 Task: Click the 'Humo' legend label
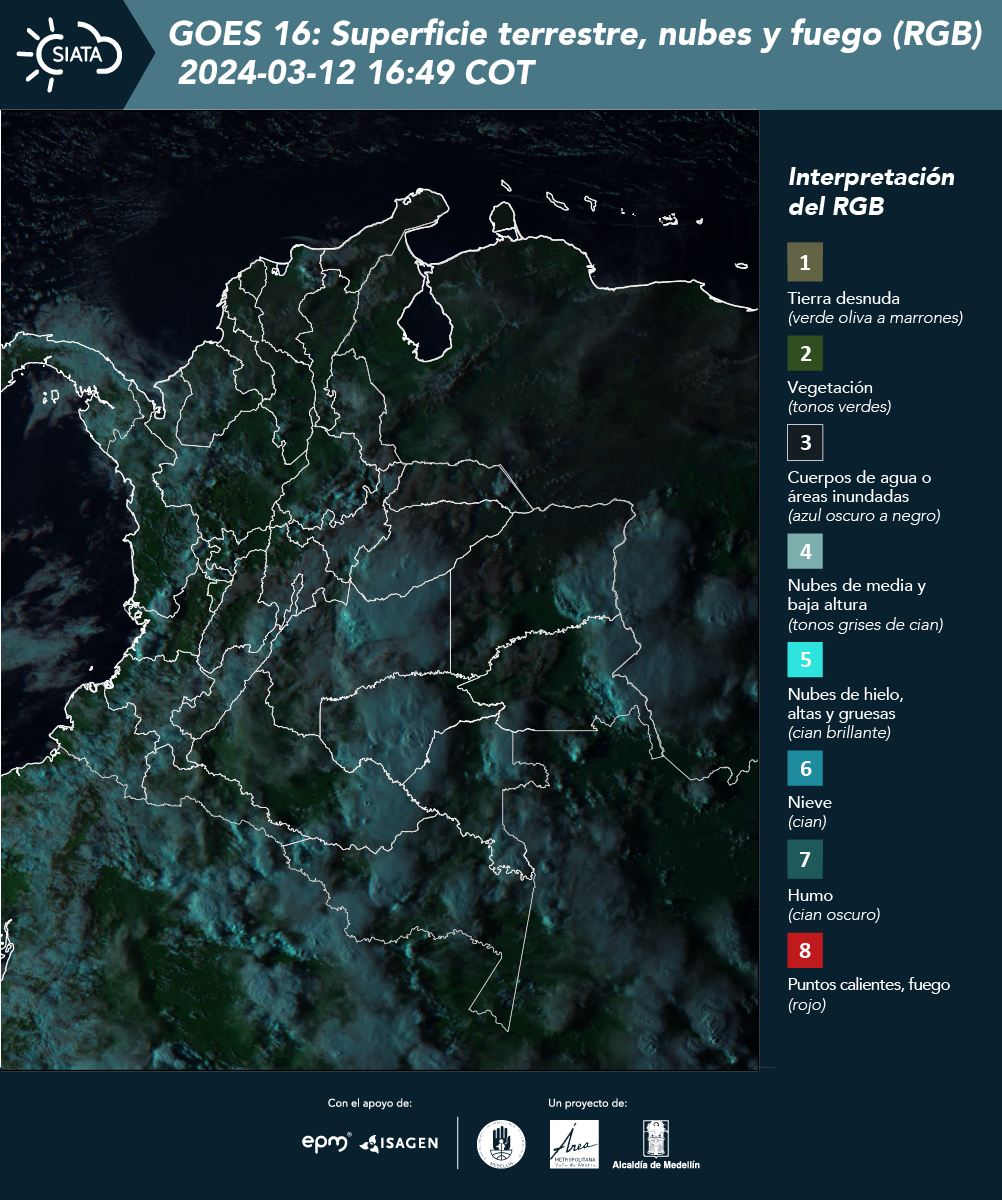[x=810, y=895]
